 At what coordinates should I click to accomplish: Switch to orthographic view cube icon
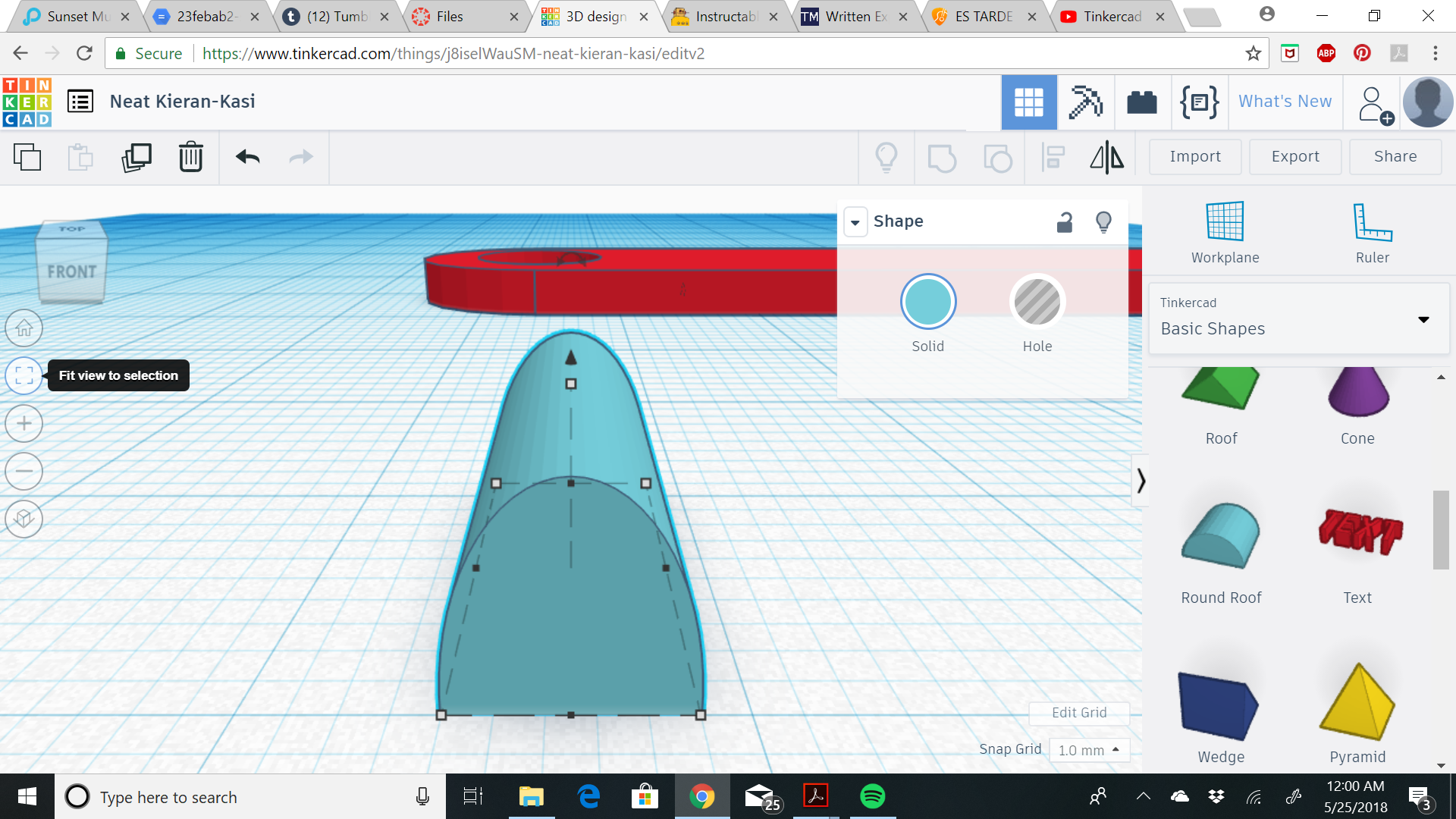24,519
